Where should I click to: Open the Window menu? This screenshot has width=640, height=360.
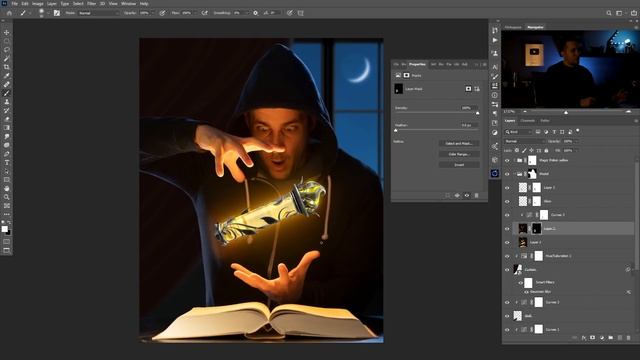128,4
